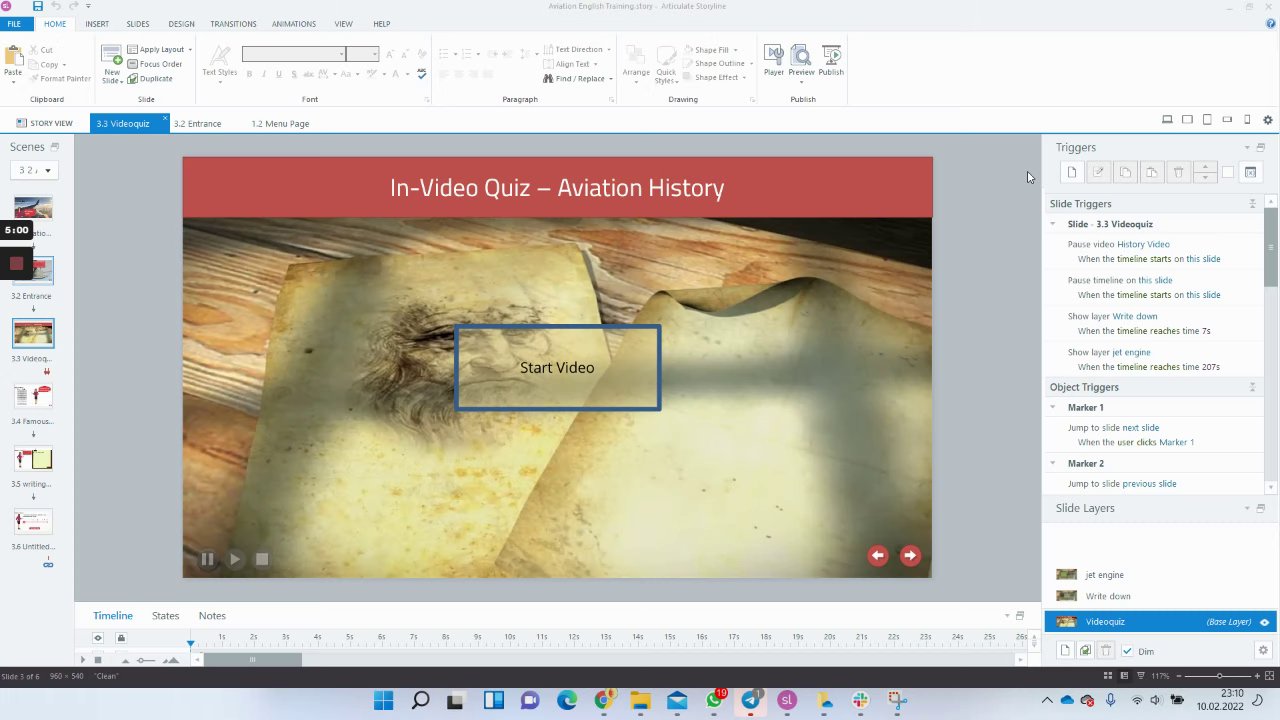Open the scene selector dropdown
Screen dimensions: 1280x720
[x=35, y=170]
